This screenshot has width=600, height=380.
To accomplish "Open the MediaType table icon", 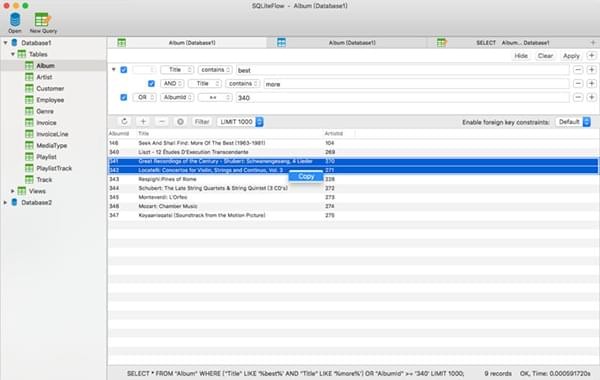I will pos(29,145).
